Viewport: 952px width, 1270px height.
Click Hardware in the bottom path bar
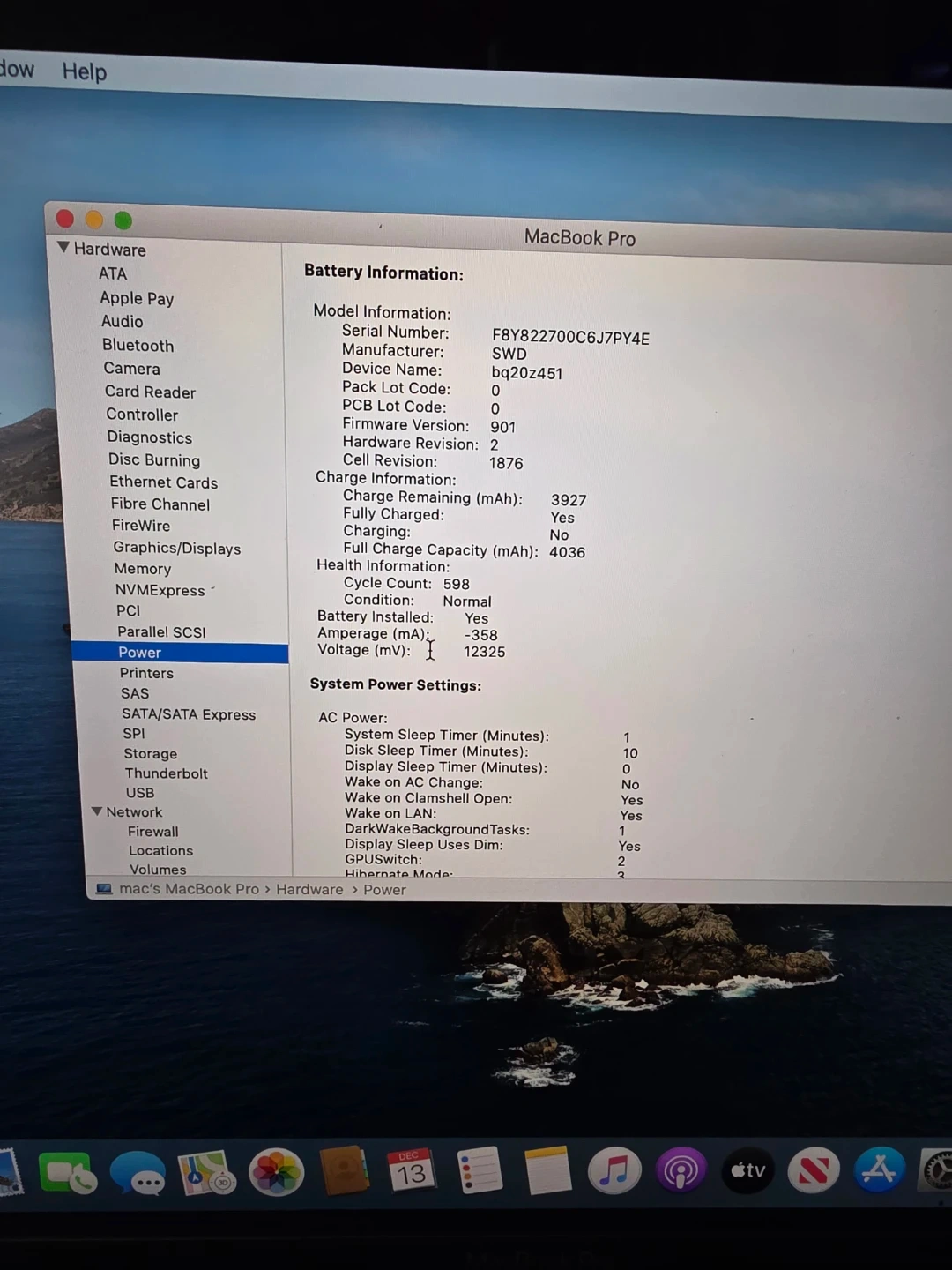click(309, 889)
